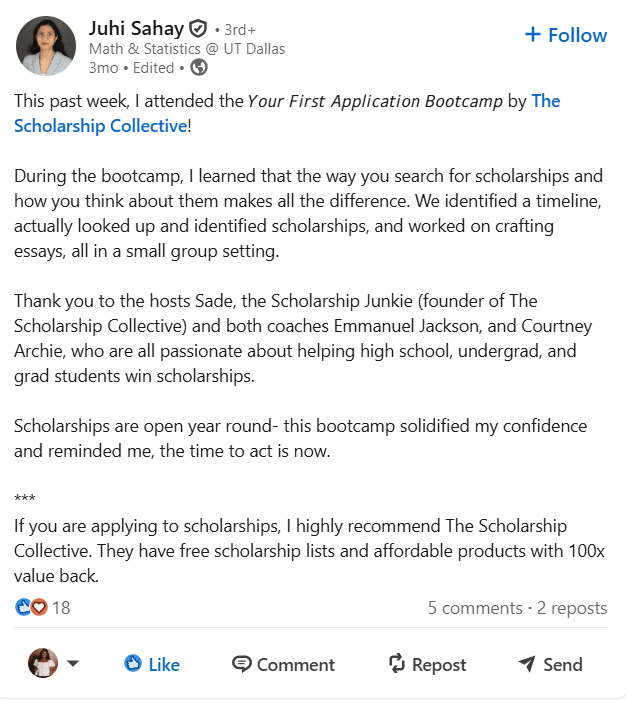View the 2 reposts
Viewport: 626px width, 702px height.
click(x=571, y=607)
